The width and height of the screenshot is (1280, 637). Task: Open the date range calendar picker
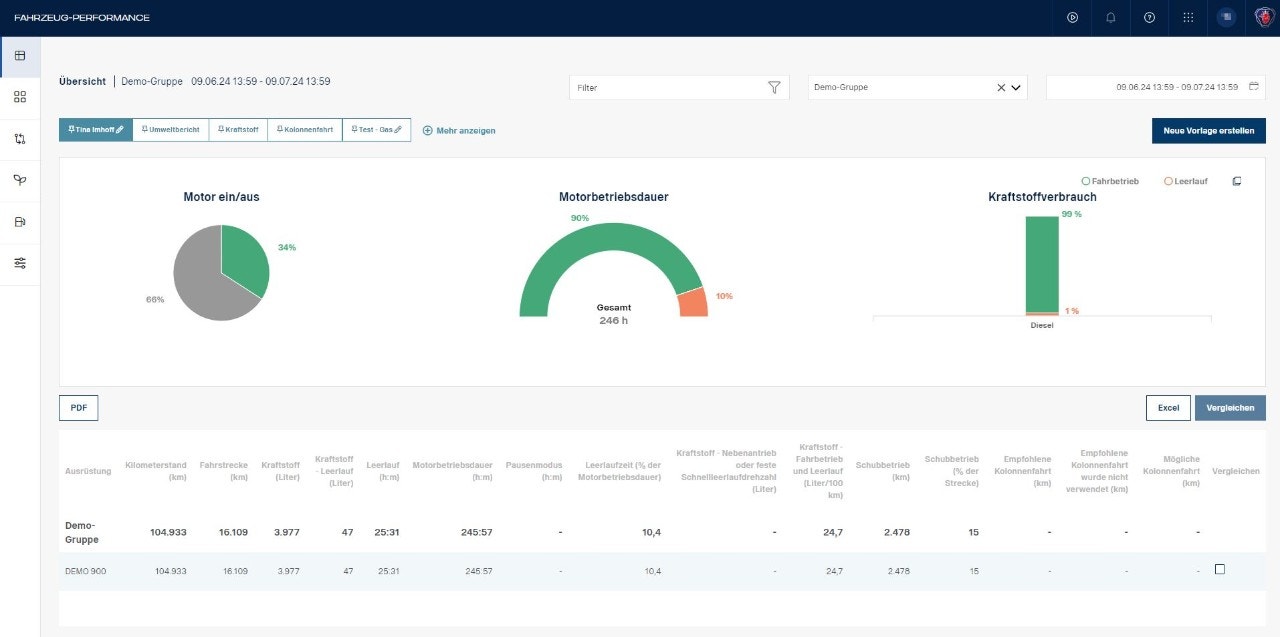pos(1253,87)
